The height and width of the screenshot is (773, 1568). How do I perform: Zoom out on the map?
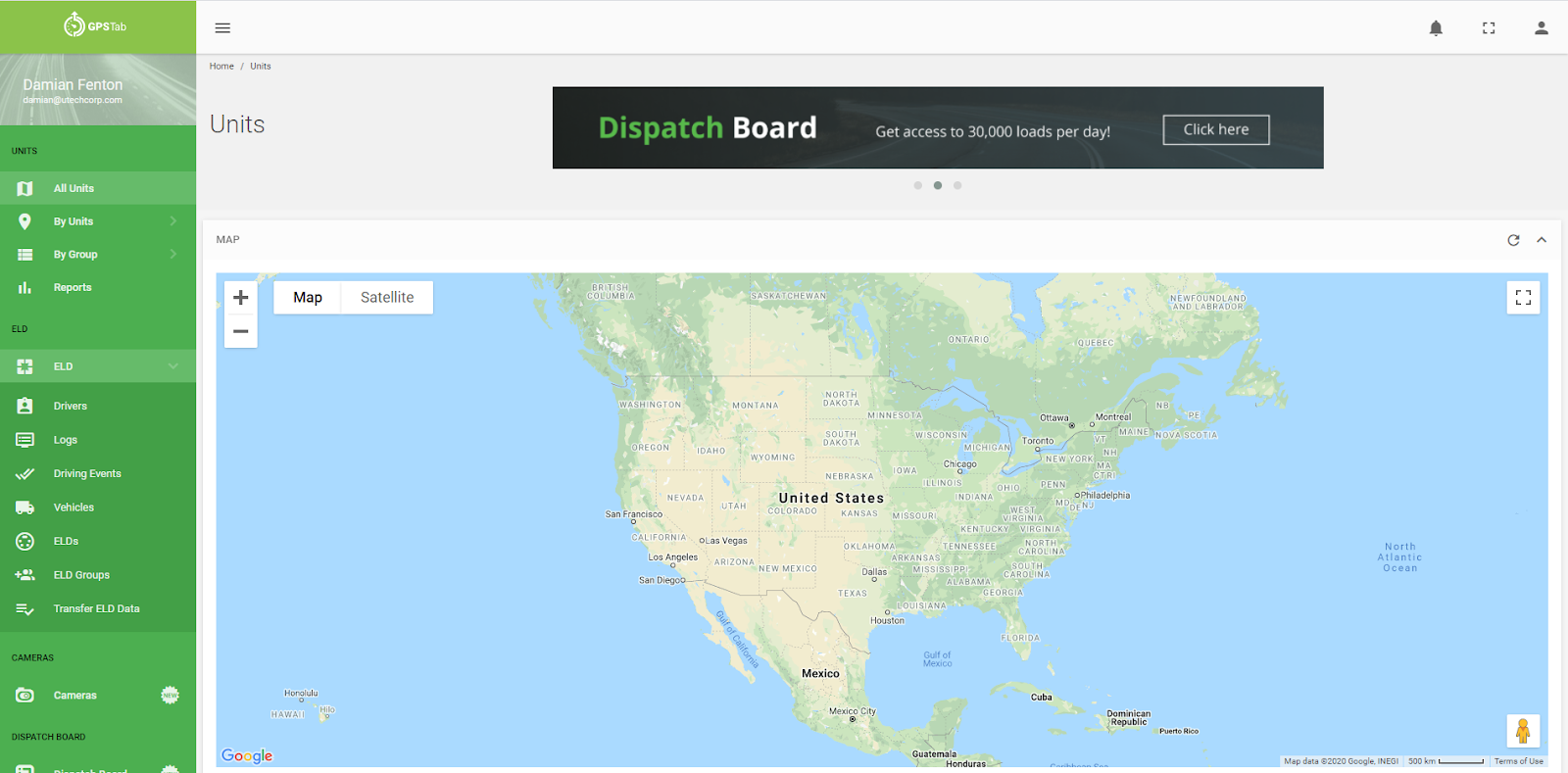tap(241, 331)
